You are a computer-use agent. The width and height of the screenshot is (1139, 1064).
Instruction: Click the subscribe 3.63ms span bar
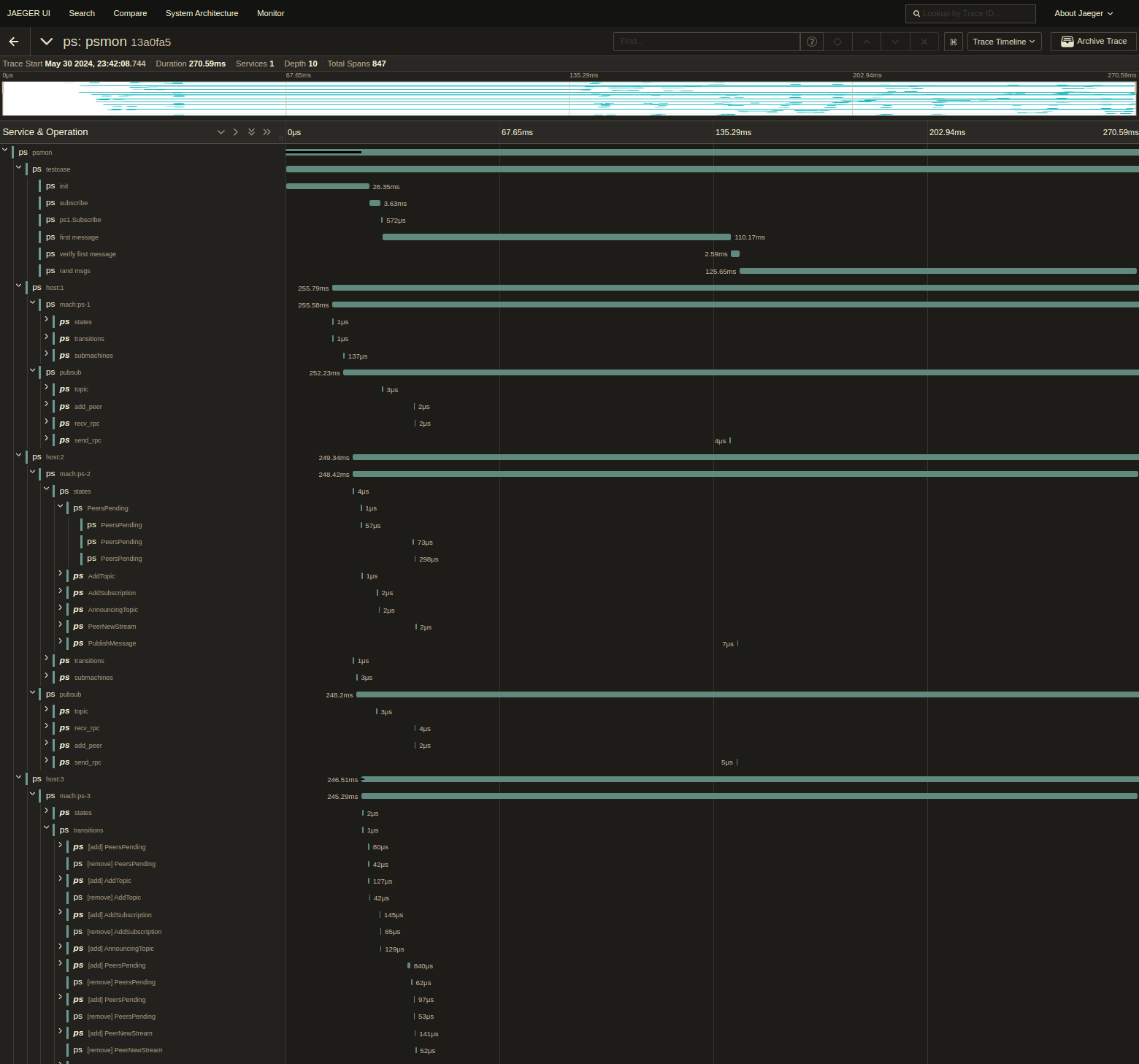click(x=375, y=203)
